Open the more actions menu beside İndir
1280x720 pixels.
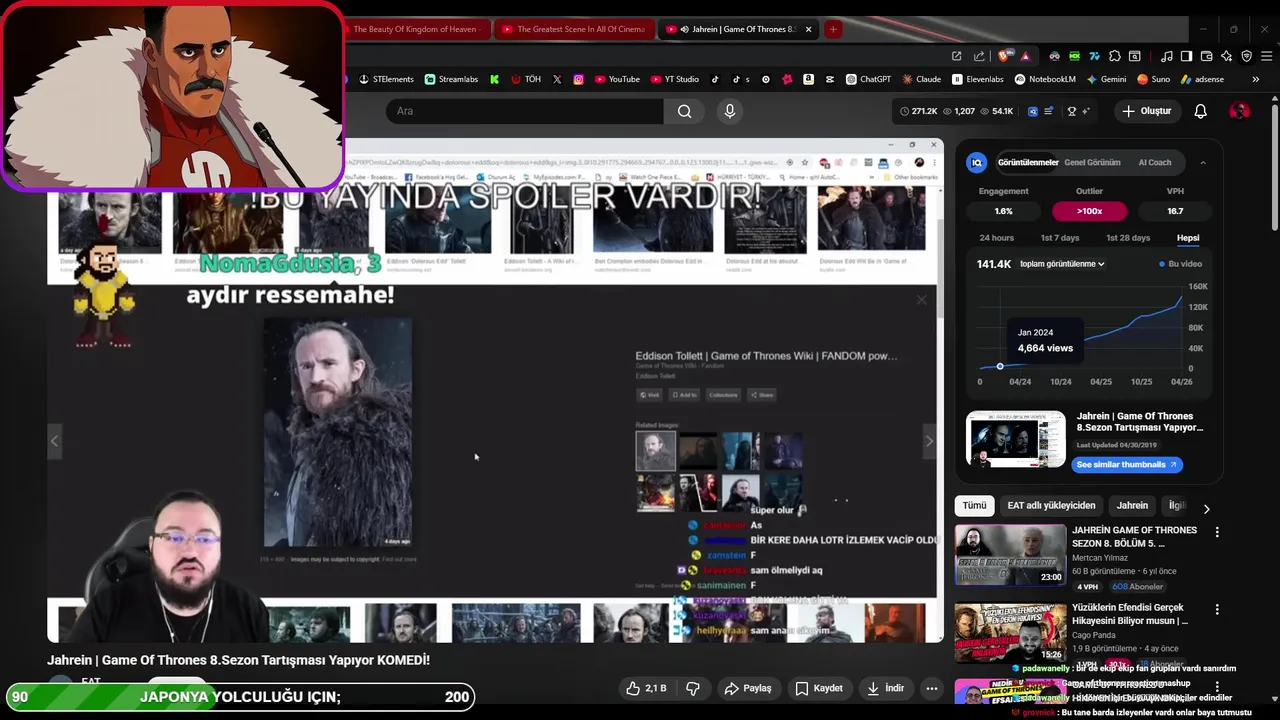931,688
